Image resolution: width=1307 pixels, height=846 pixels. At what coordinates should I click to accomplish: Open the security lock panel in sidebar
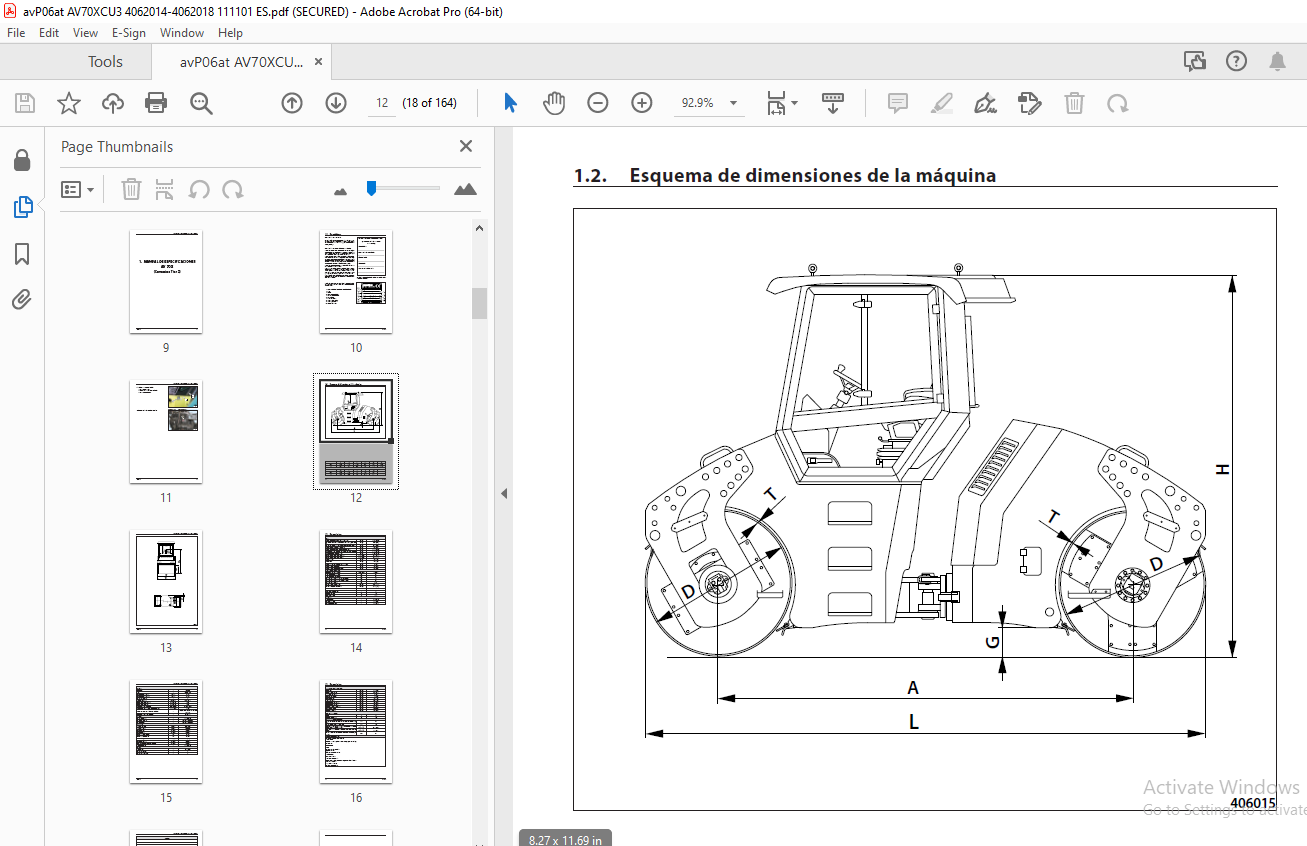(x=22, y=160)
